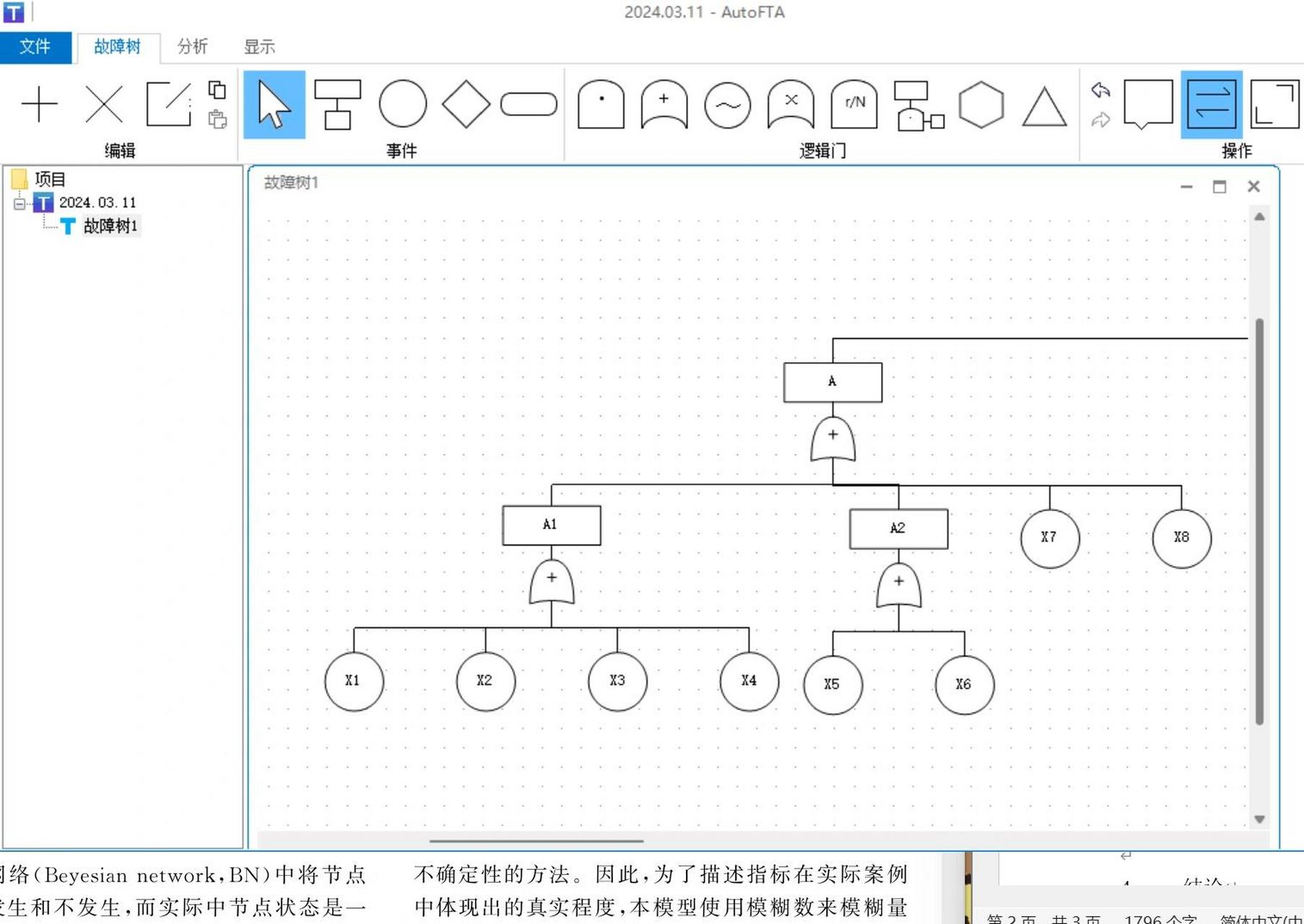The width and height of the screenshot is (1304, 924).
Task: Select 故障树1 in project tree
Action: [110, 226]
